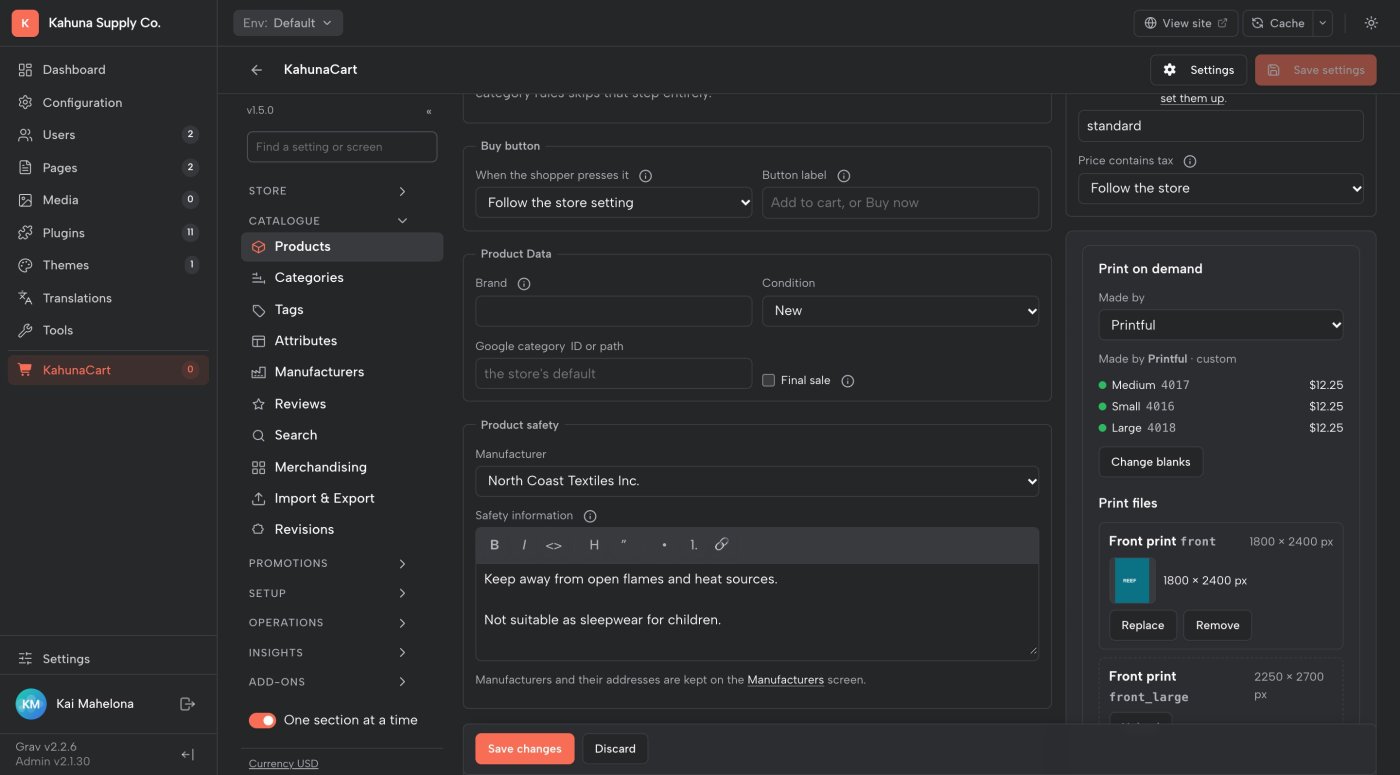Show info for Safety information
1400x775 pixels.
tap(590, 516)
